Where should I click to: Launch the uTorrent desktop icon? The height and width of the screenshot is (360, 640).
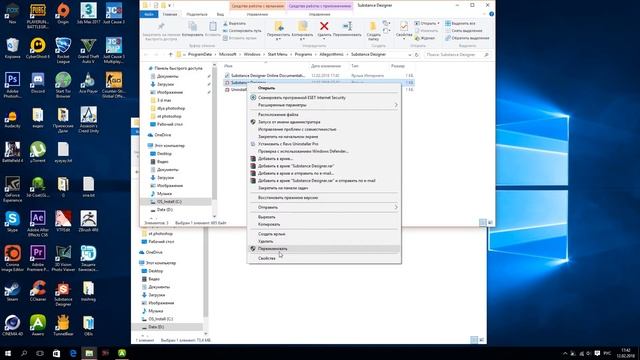pos(38,152)
